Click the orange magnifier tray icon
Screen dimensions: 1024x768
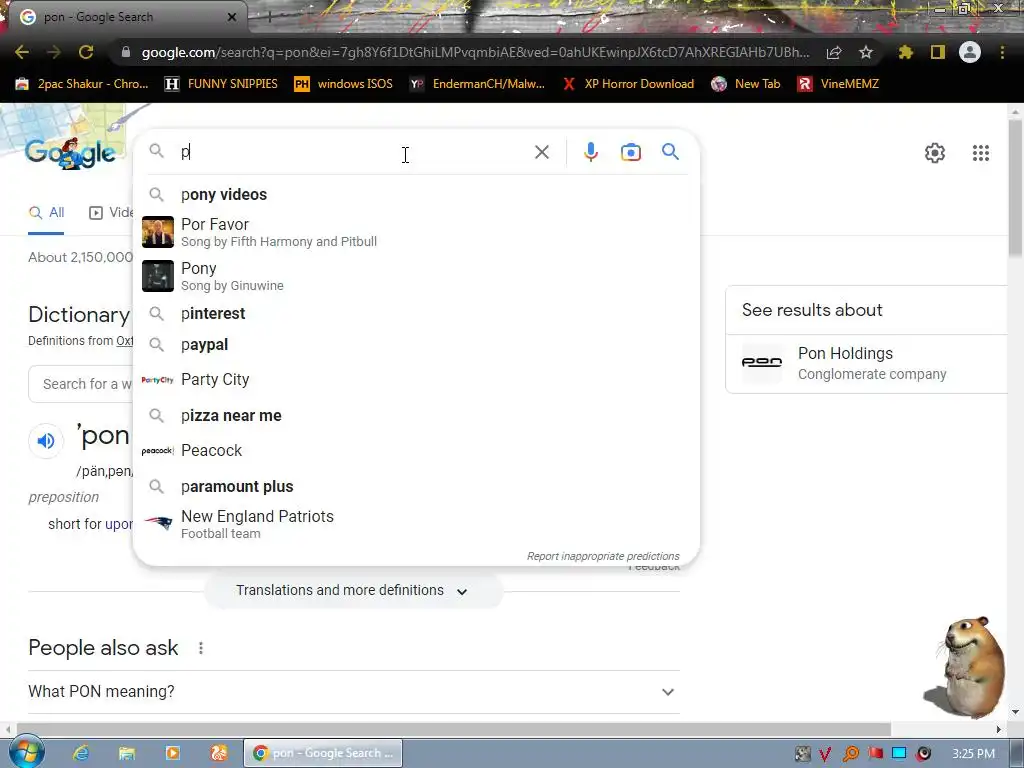pos(850,754)
